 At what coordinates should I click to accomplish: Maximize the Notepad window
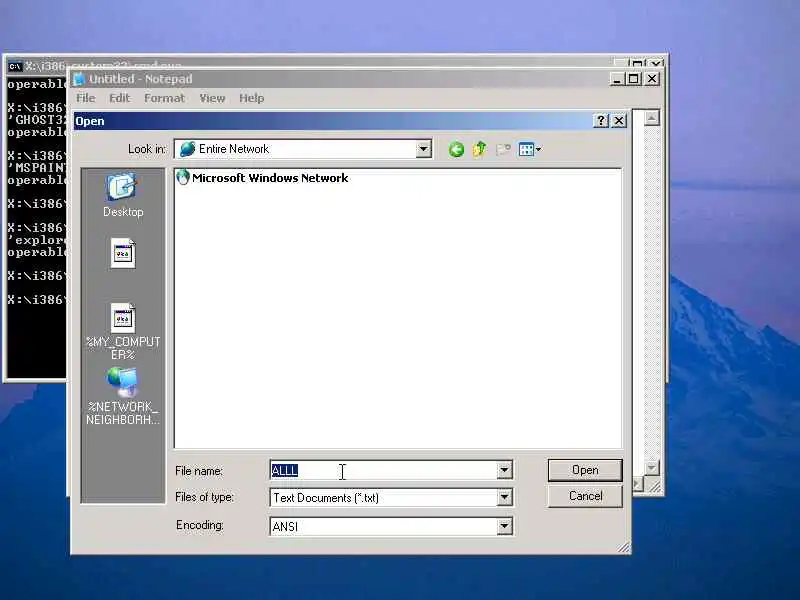click(x=634, y=79)
